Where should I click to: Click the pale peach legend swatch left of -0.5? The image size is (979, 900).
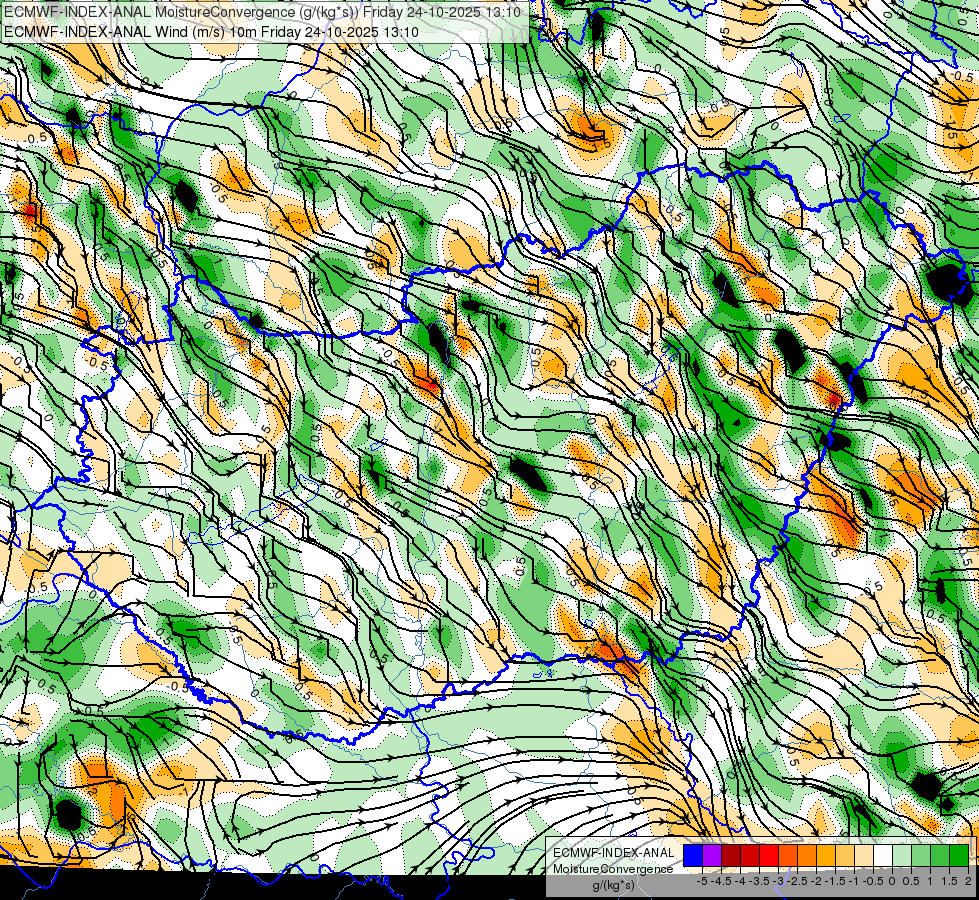click(864, 855)
